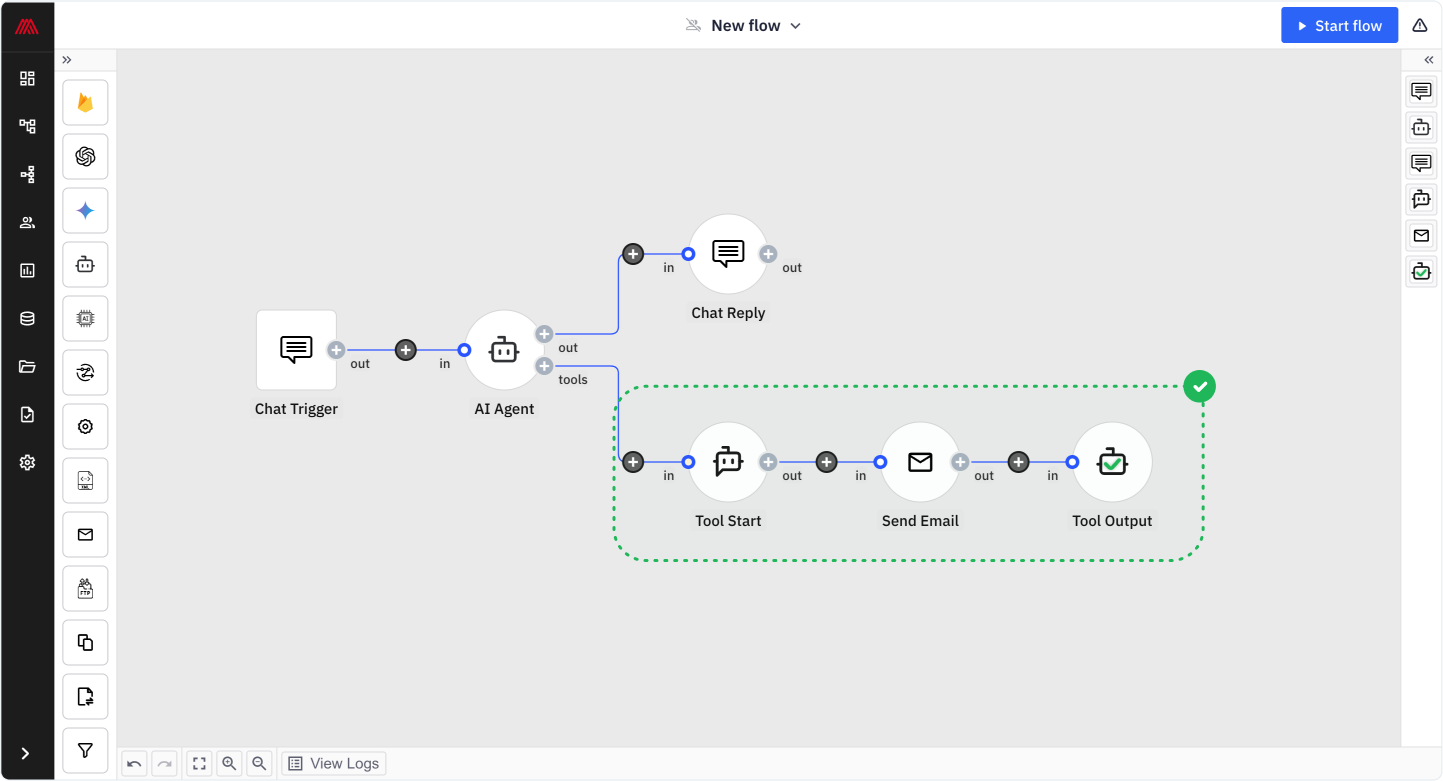Image resolution: width=1443 pixels, height=781 pixels.
Task: Select the Send Email node on canvas
Action: pyautogui.click(x=919, y=462)
